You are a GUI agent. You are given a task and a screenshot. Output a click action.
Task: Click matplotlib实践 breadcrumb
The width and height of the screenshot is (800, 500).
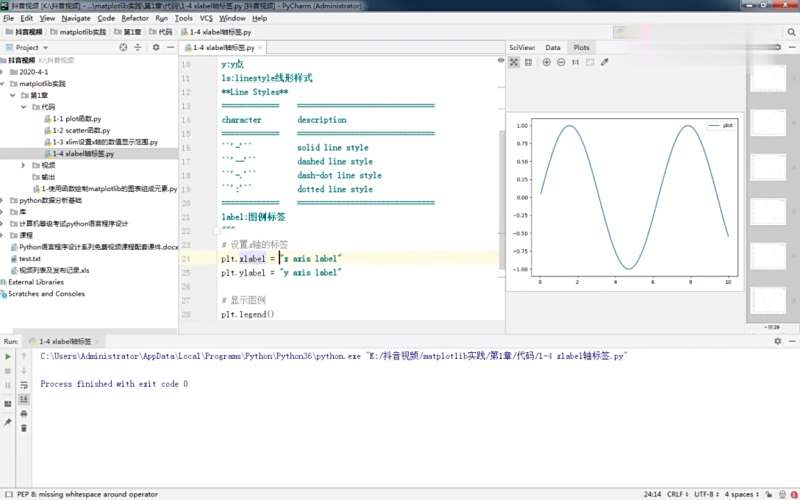click(x=78, y=32)
